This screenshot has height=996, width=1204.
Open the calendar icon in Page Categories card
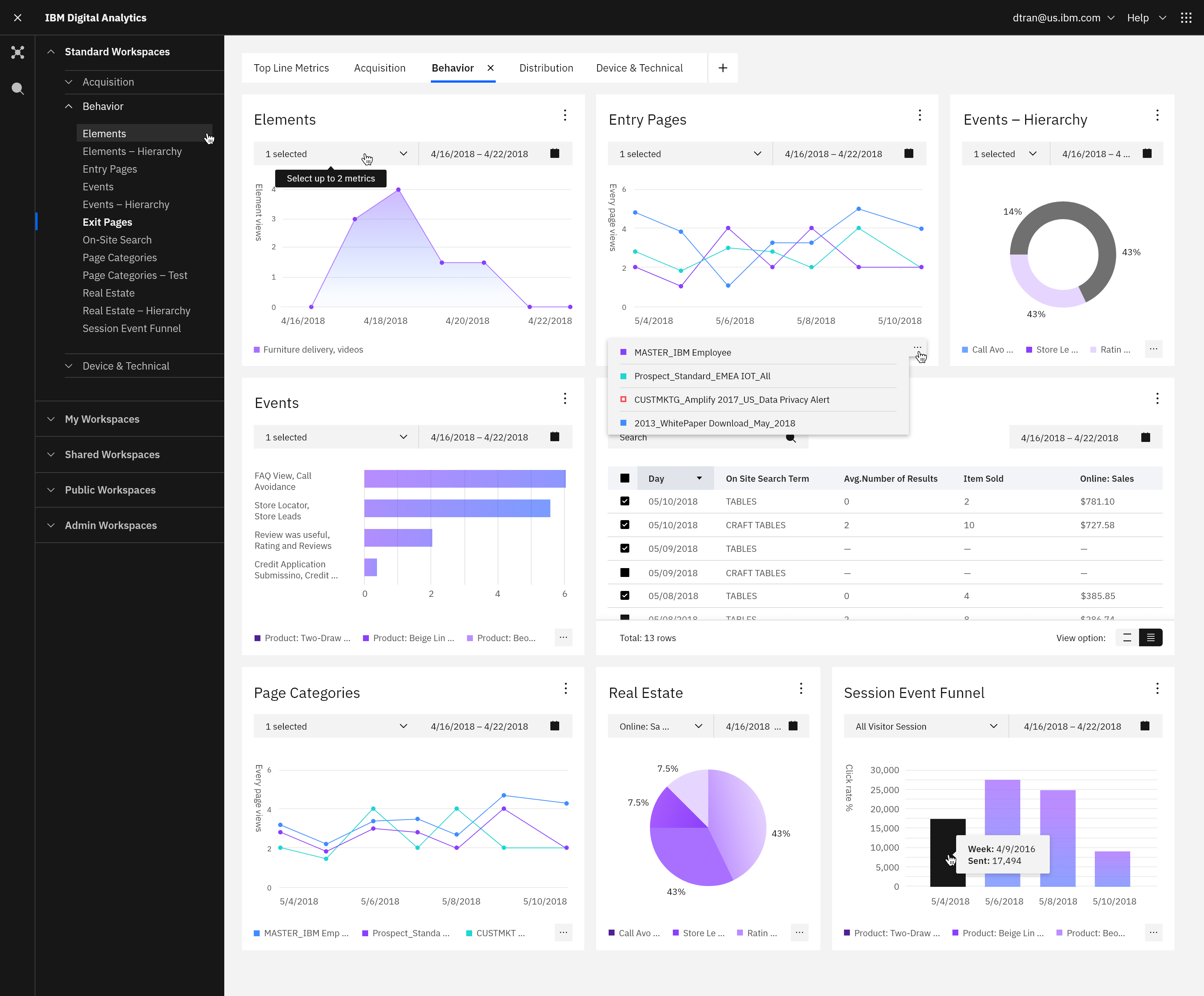pos(554,725)
